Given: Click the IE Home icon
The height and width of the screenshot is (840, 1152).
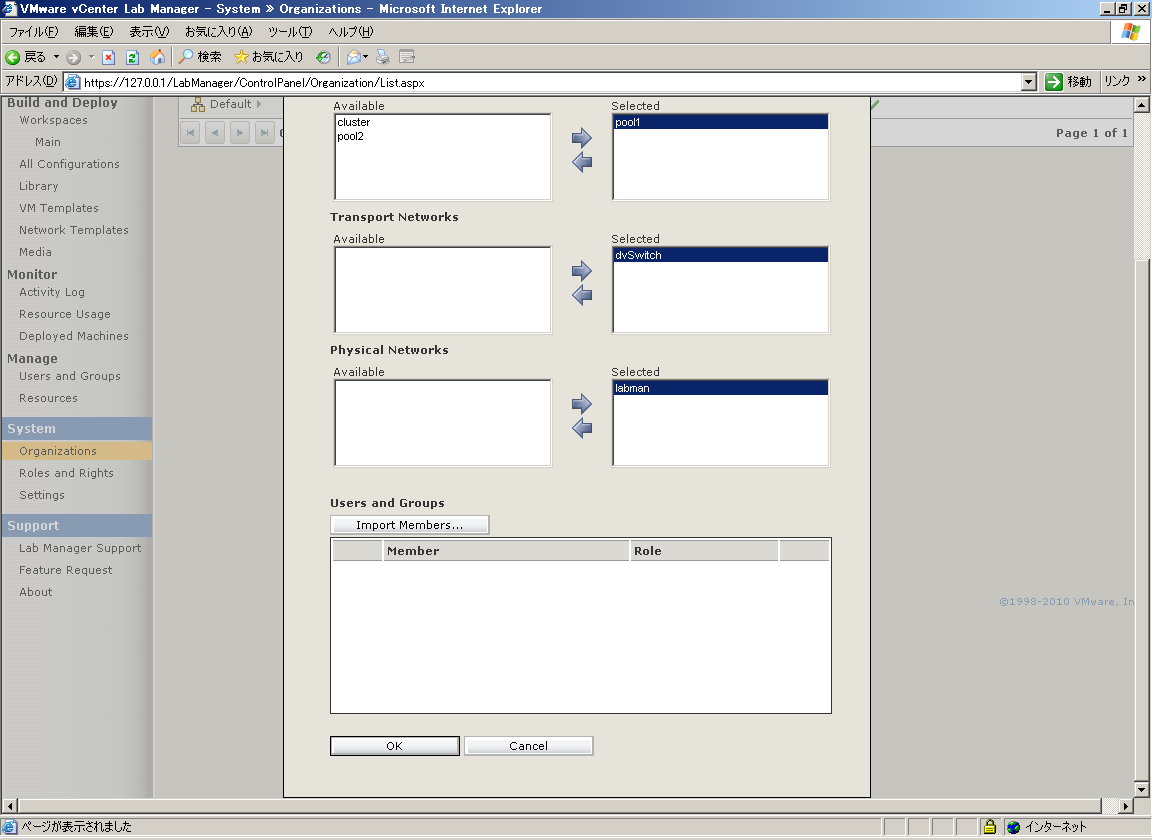Looking at the screenshot, I should (x=156, y=57).
